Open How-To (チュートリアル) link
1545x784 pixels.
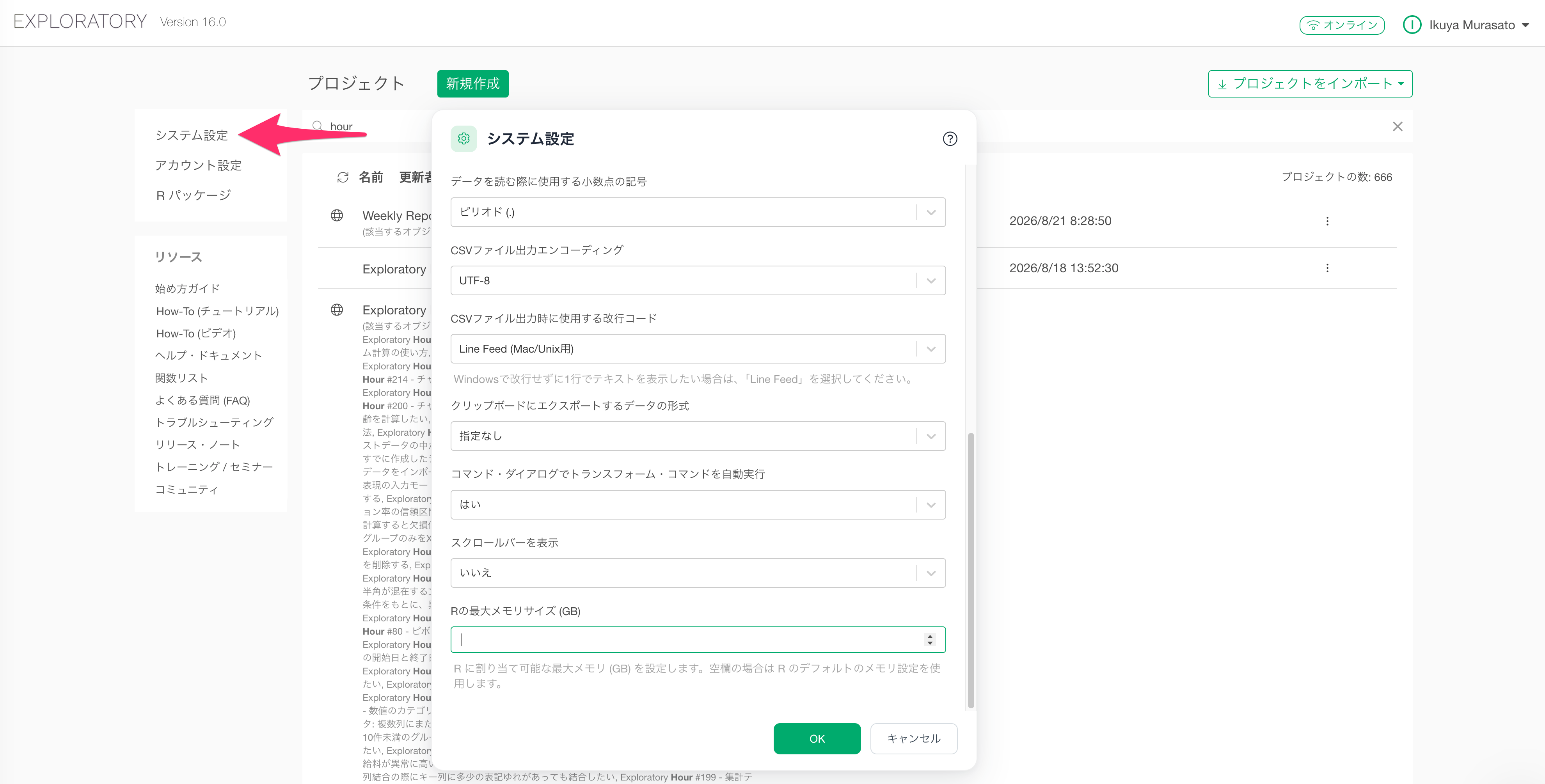click(217, 311)
